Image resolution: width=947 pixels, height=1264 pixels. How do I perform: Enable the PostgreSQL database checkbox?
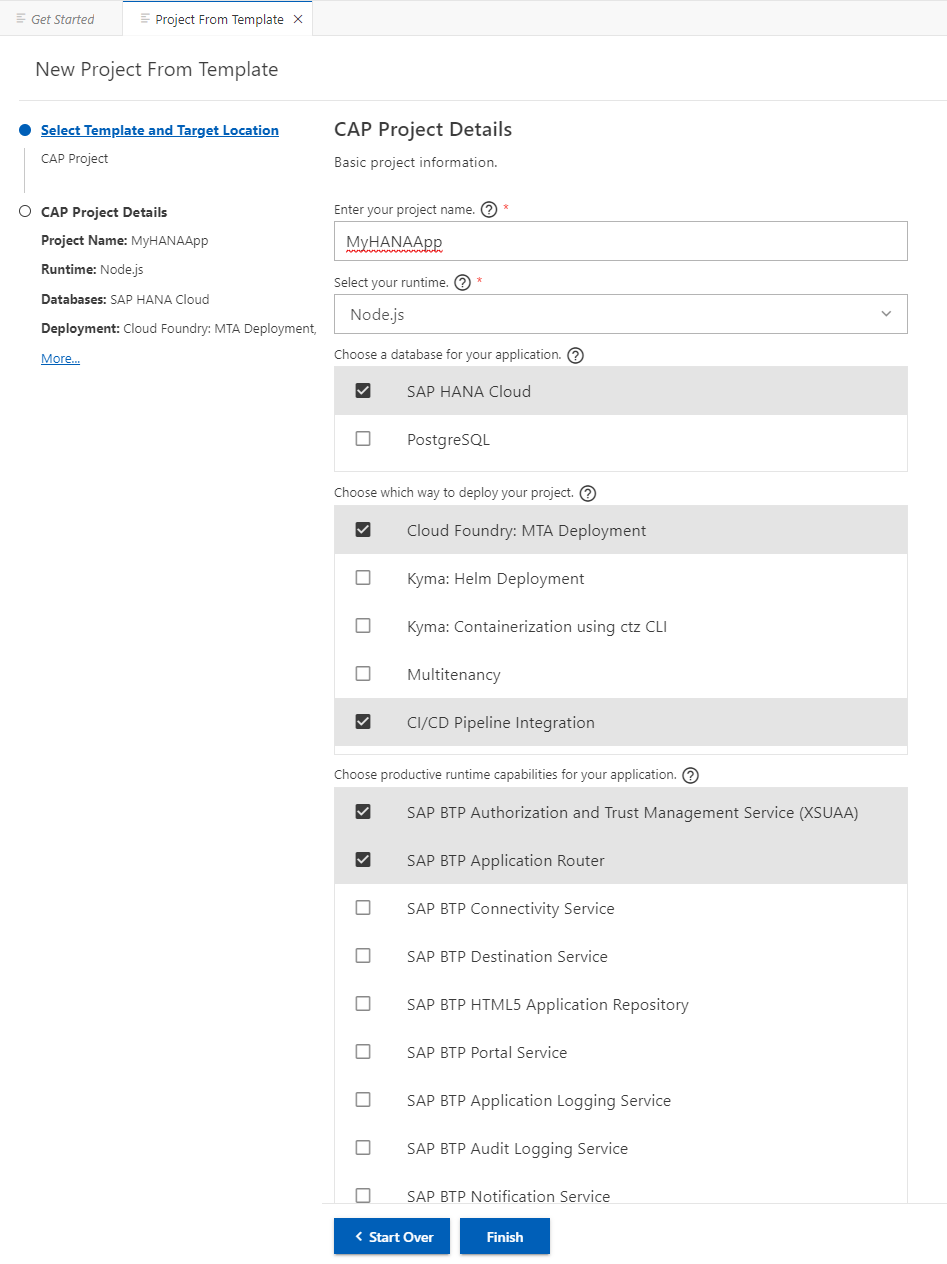[363, 439]
